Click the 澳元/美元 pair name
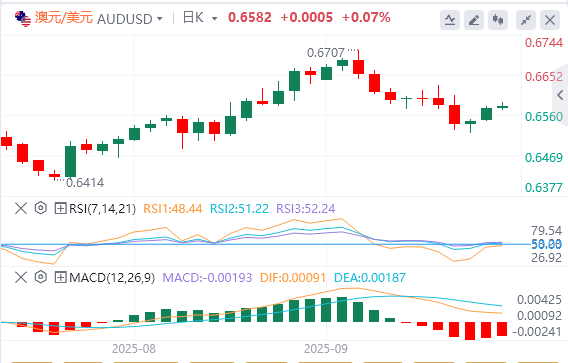568x363 pixels. (x=64, y=18)
